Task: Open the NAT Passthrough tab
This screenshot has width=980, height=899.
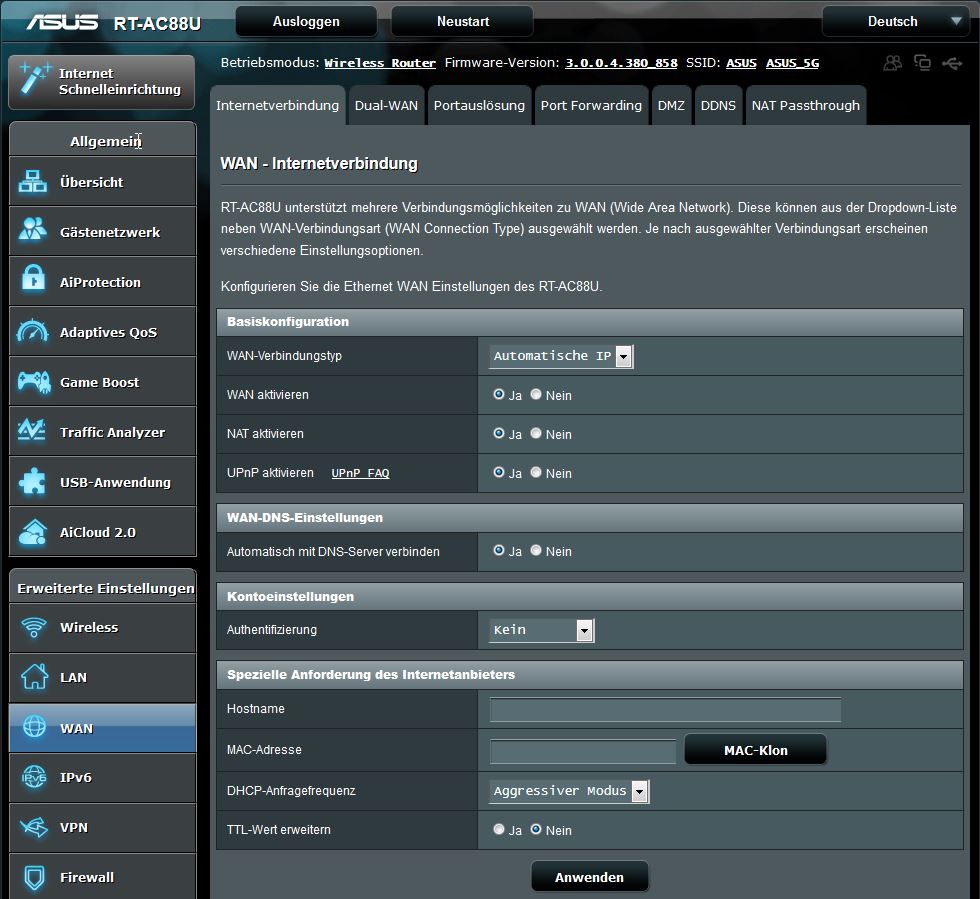Action: [806, 105]
